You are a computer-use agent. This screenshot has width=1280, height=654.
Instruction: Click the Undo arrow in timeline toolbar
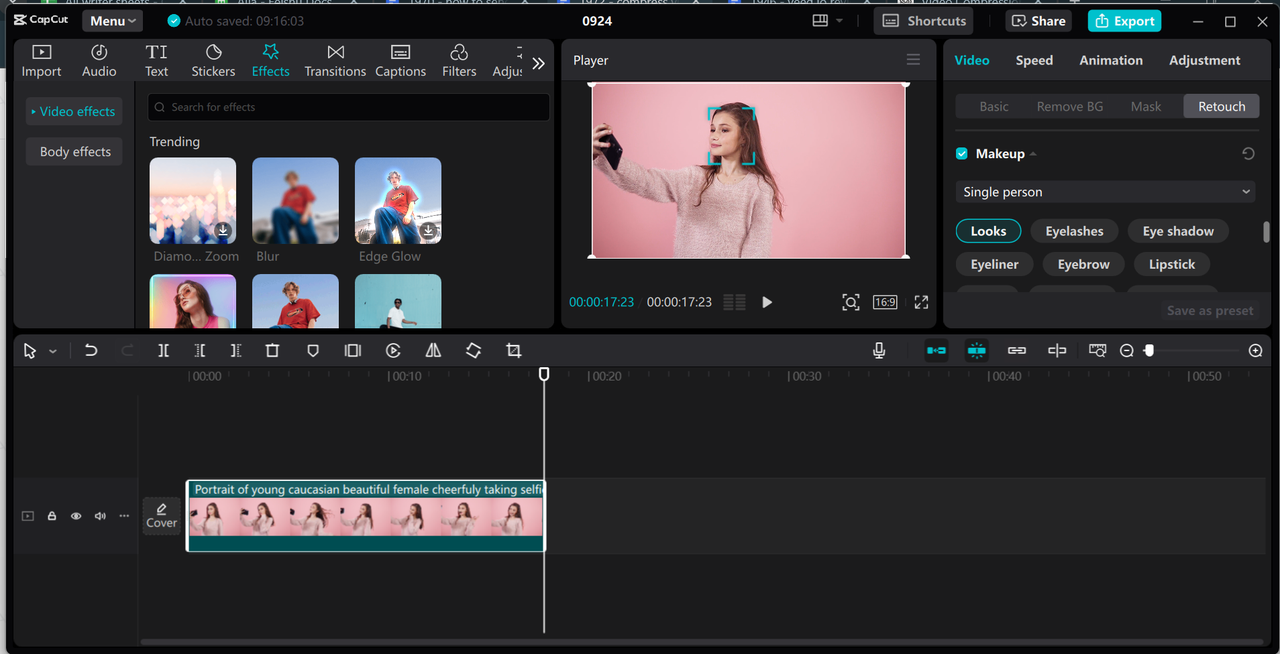tap(91, 351)
